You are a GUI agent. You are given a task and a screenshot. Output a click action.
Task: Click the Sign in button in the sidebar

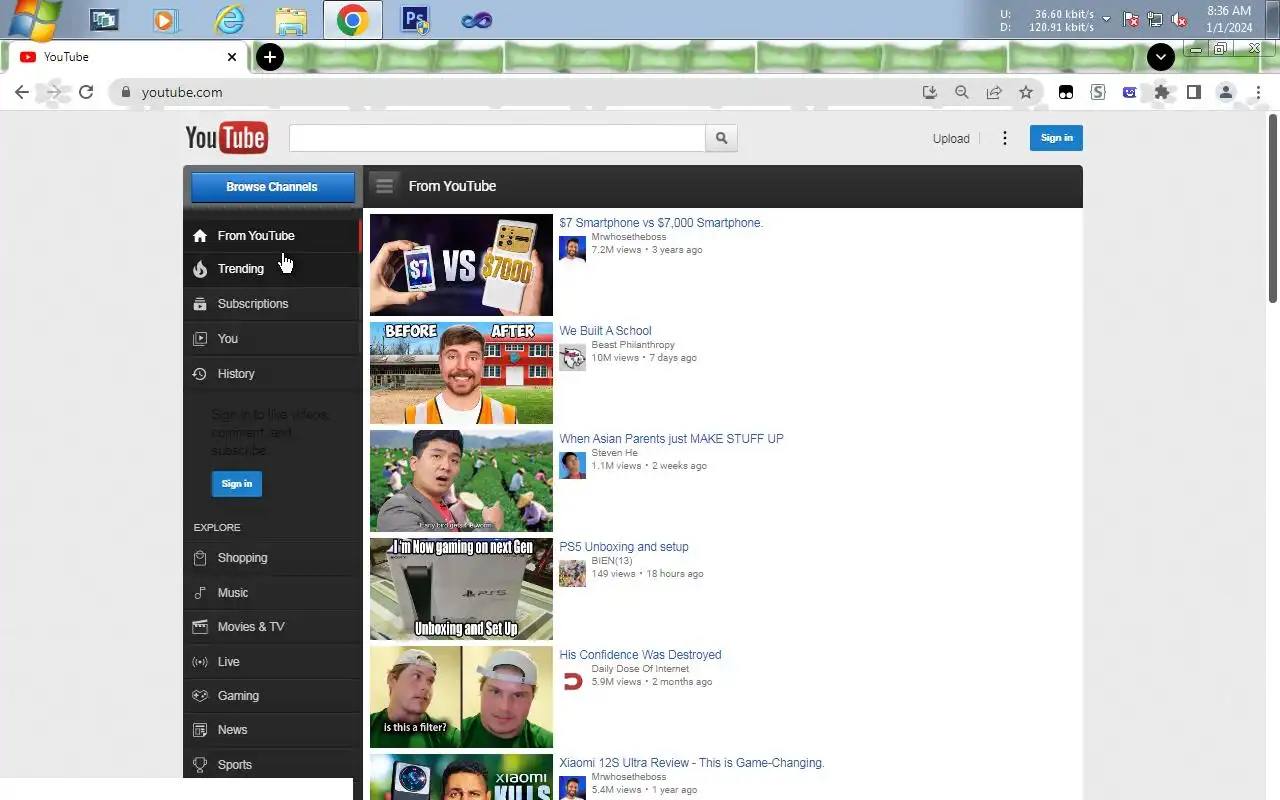[x=237, y=484]
